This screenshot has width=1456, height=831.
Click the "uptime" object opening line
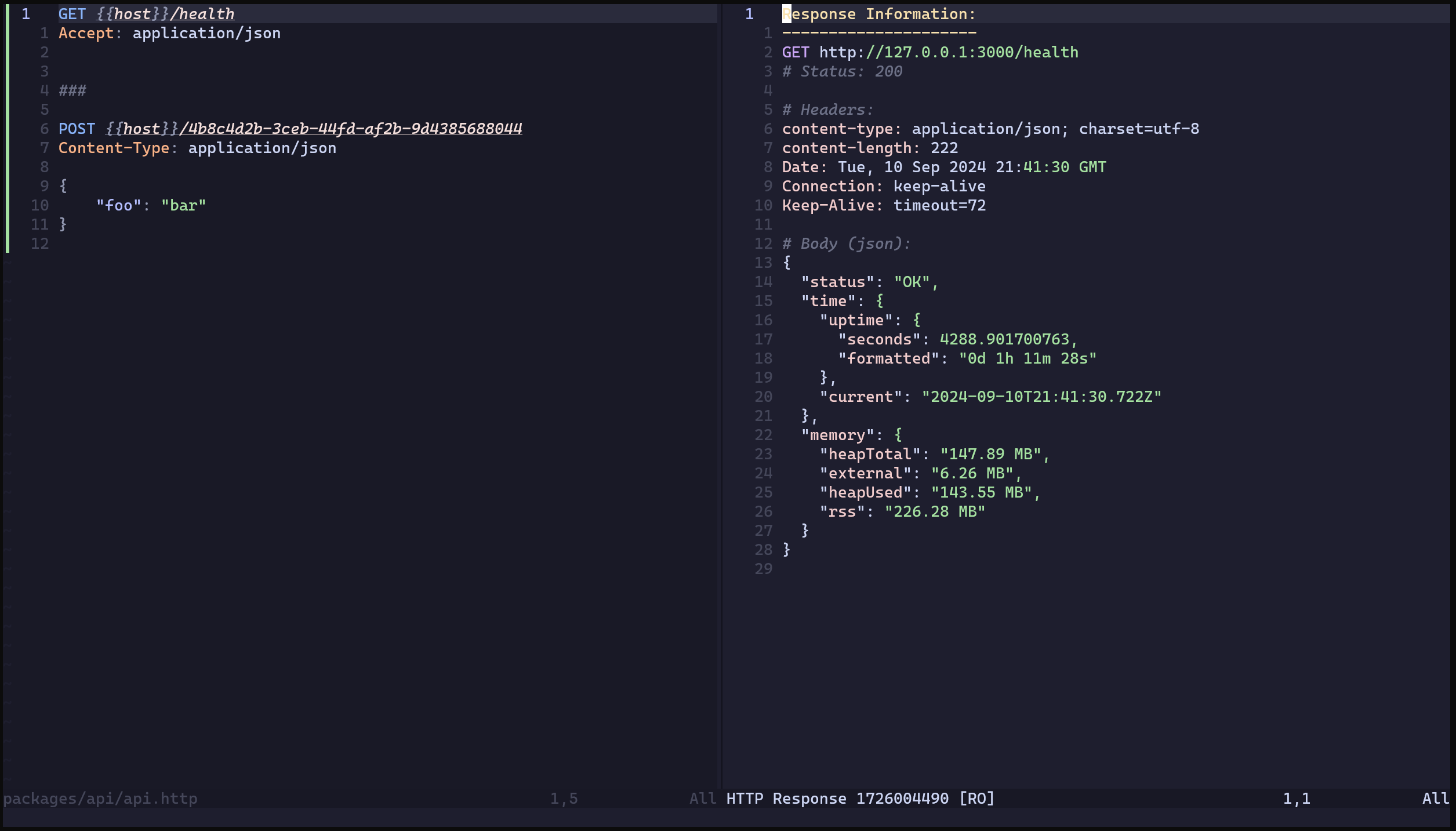point(870,320)
